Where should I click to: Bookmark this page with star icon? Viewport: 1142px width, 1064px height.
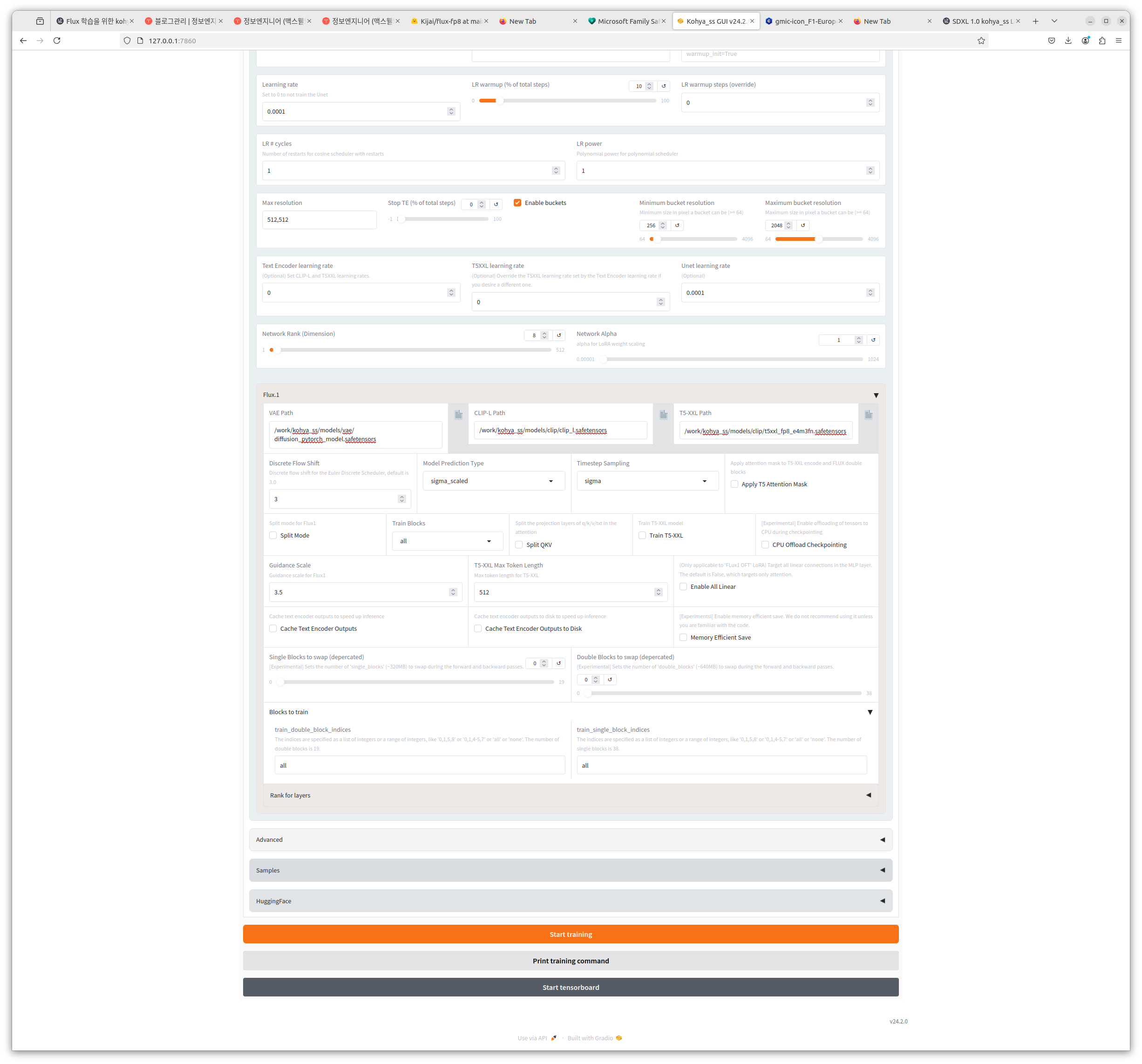pos(981,41)
